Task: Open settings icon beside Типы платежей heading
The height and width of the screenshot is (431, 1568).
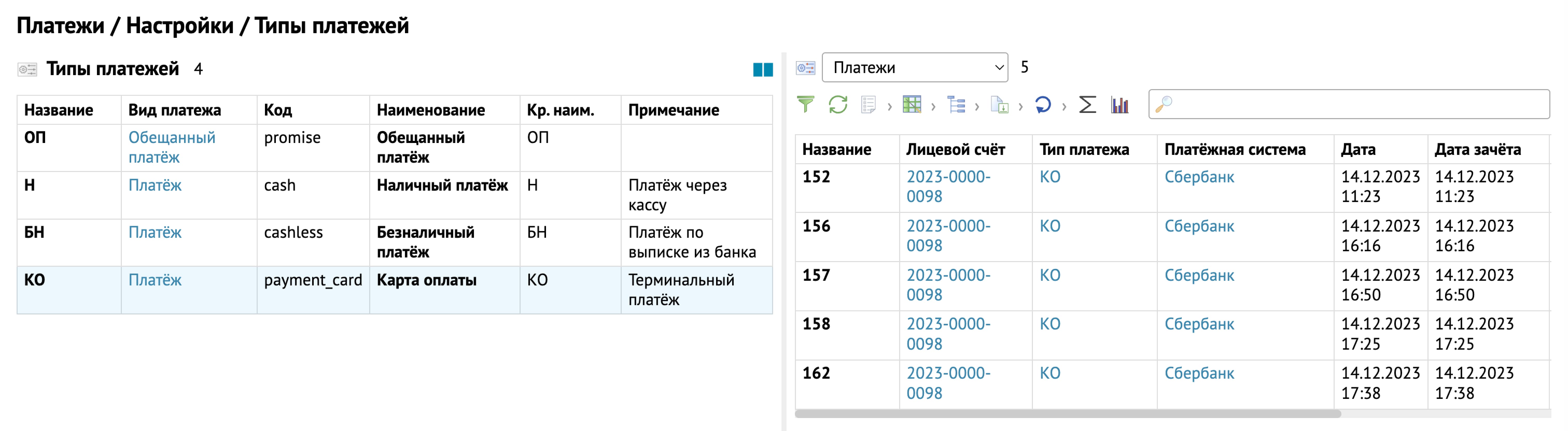Action: [x=27, y=69]
